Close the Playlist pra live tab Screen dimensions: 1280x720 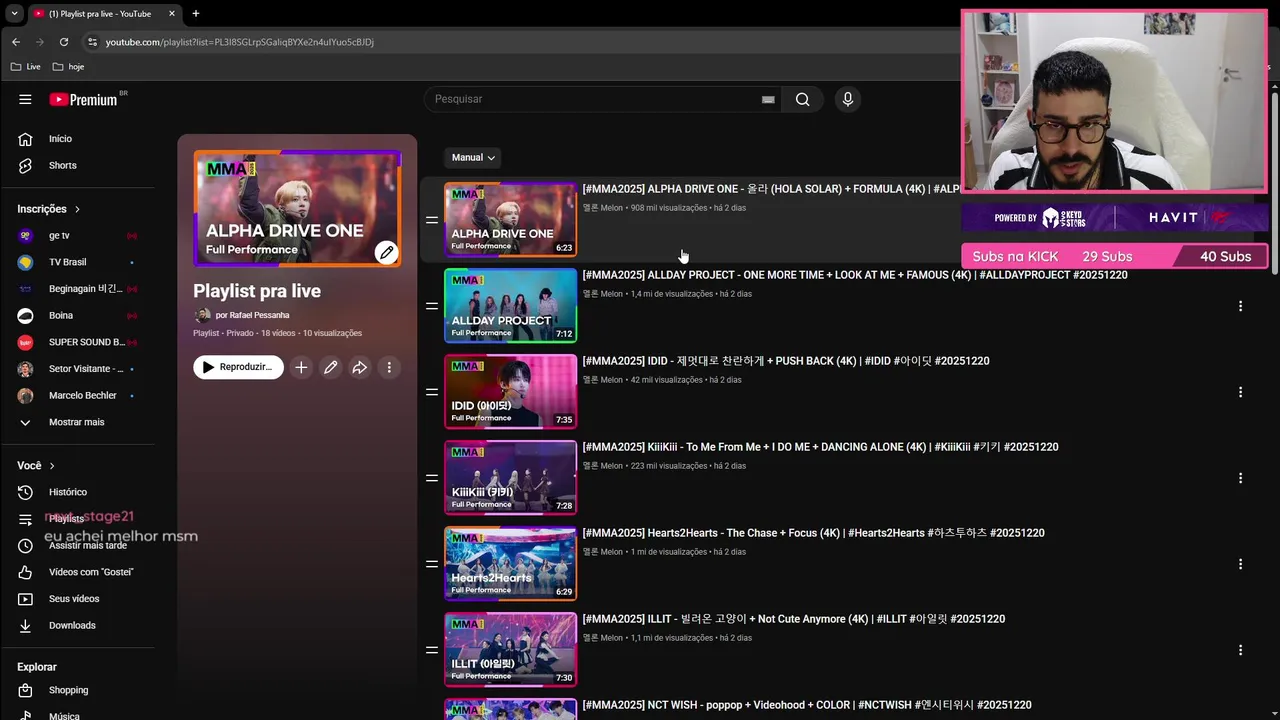(x=172, y=14)
